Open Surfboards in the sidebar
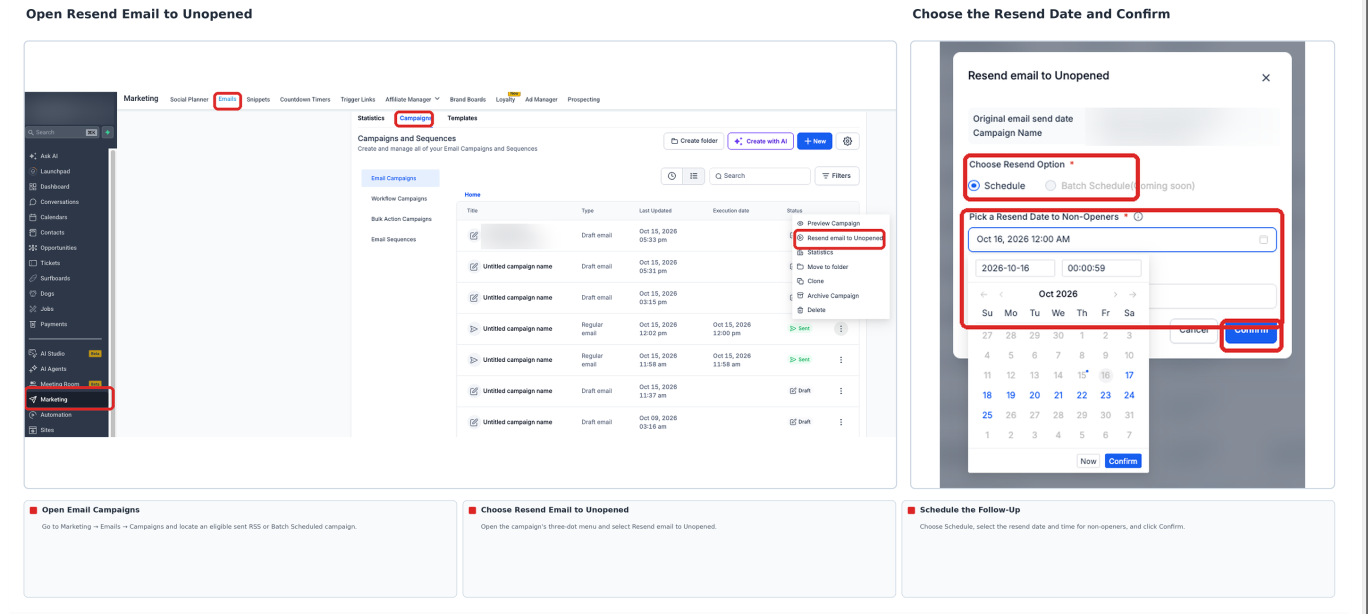 pyautogui.click(x=55, y=278)
